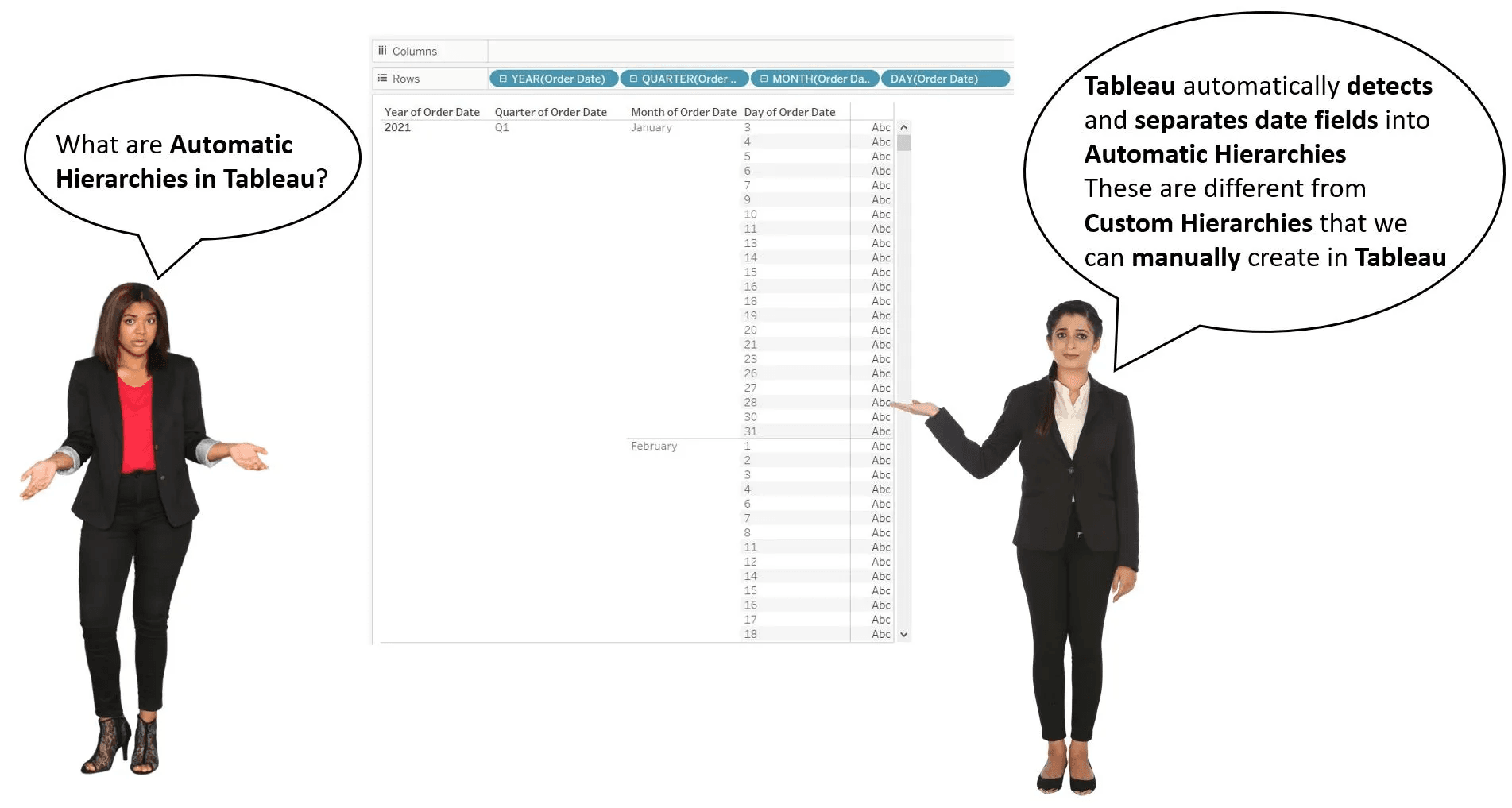Click the Day of Order Date header

790,112
